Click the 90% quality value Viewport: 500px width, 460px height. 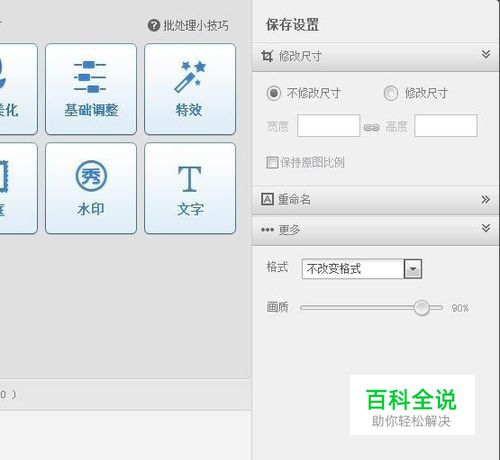pos(460,308)
